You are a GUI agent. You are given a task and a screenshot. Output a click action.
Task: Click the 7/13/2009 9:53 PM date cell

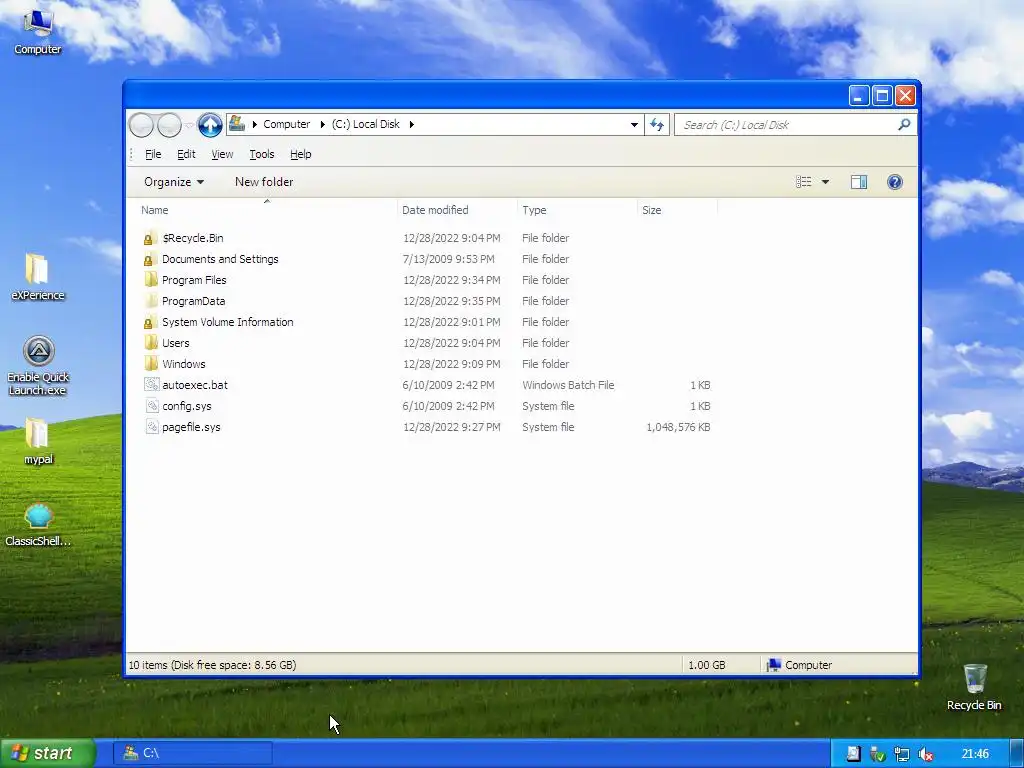pyautogui.click(x=449, y=259)
